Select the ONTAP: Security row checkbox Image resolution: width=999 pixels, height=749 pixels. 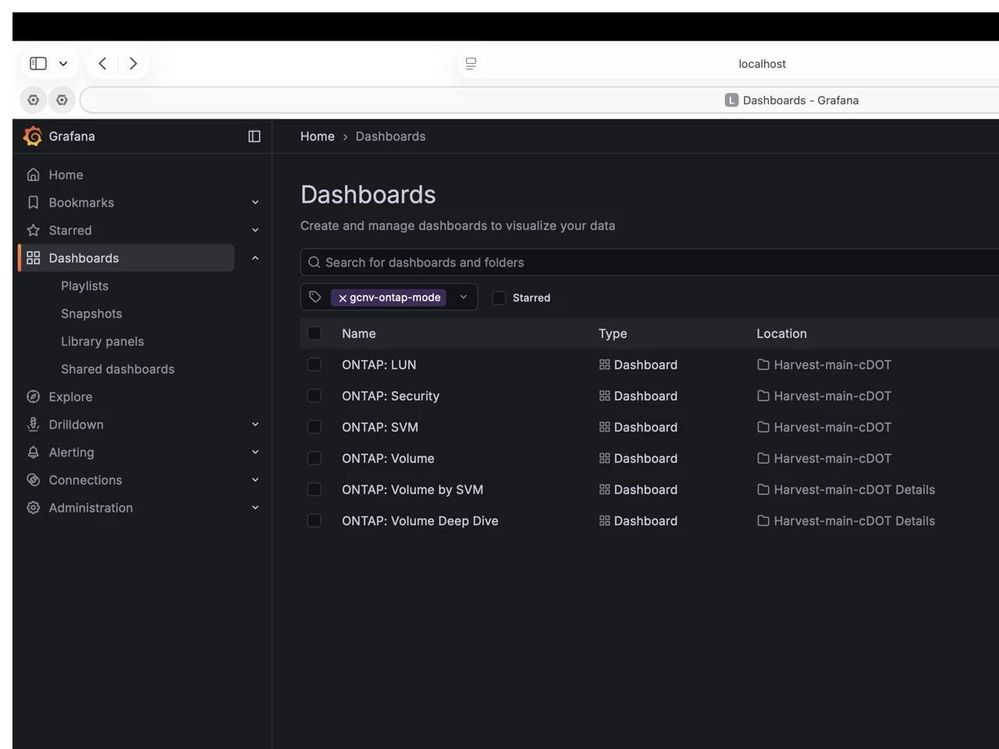(314, 396)
